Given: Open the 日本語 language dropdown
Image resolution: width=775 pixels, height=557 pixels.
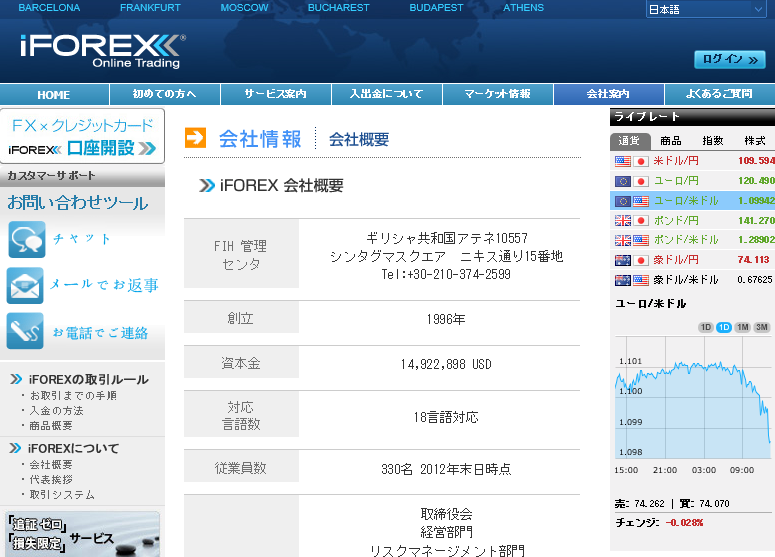Looking at the screenshot, I should pyautogui.click(x=706, y=10).
